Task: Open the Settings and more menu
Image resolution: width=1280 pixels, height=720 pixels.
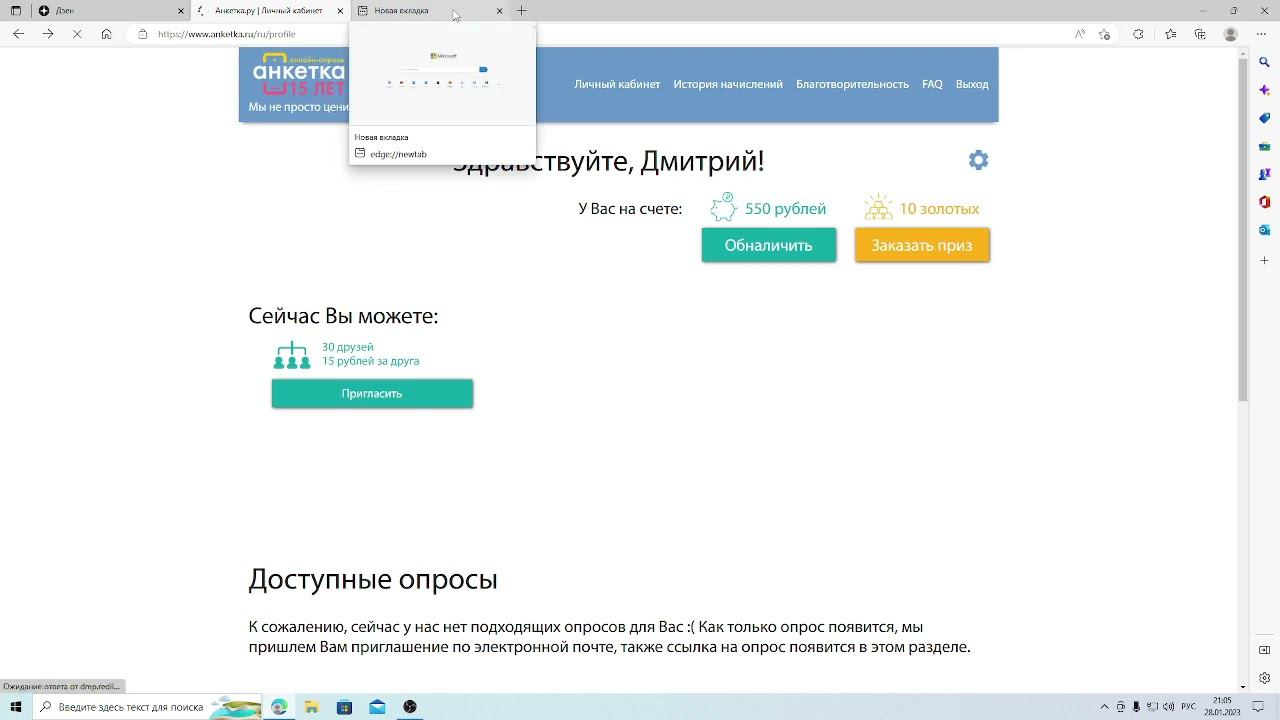Action: coord(1262,34)
